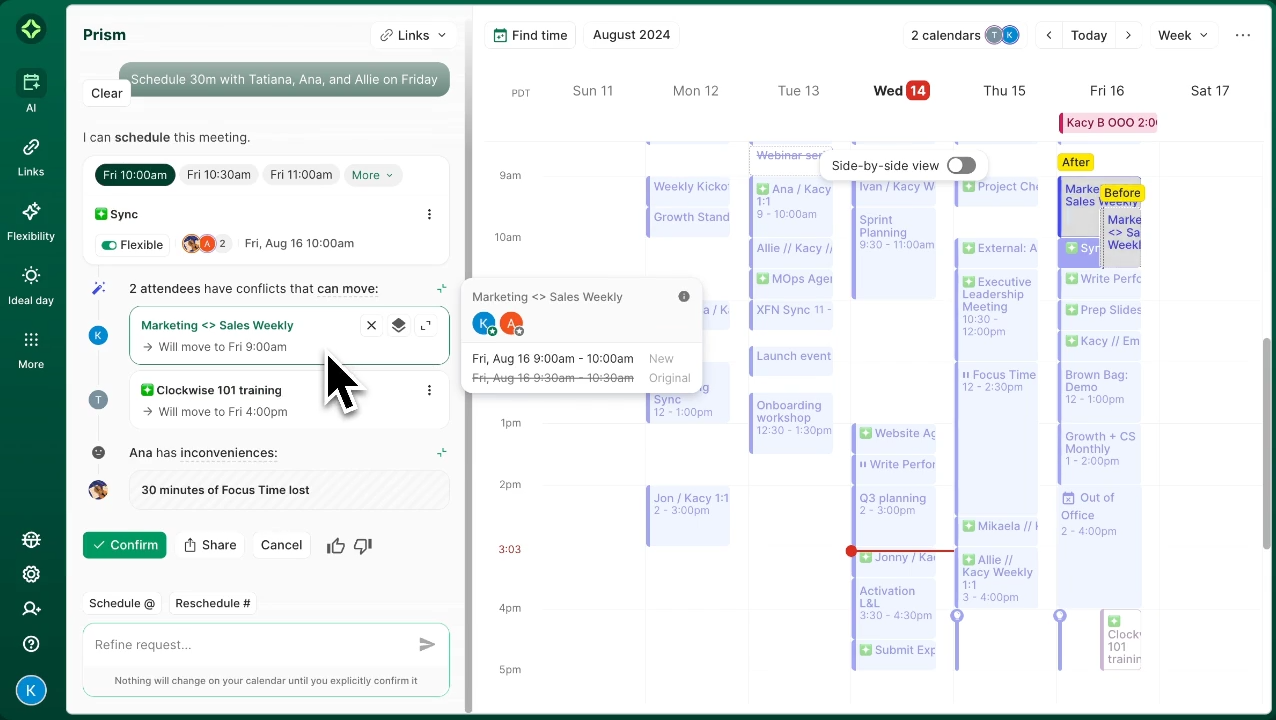This screenshot has width=1276, height=720.
Task: Open Clockwise 101 training three-dot menu
Action: 429,390
